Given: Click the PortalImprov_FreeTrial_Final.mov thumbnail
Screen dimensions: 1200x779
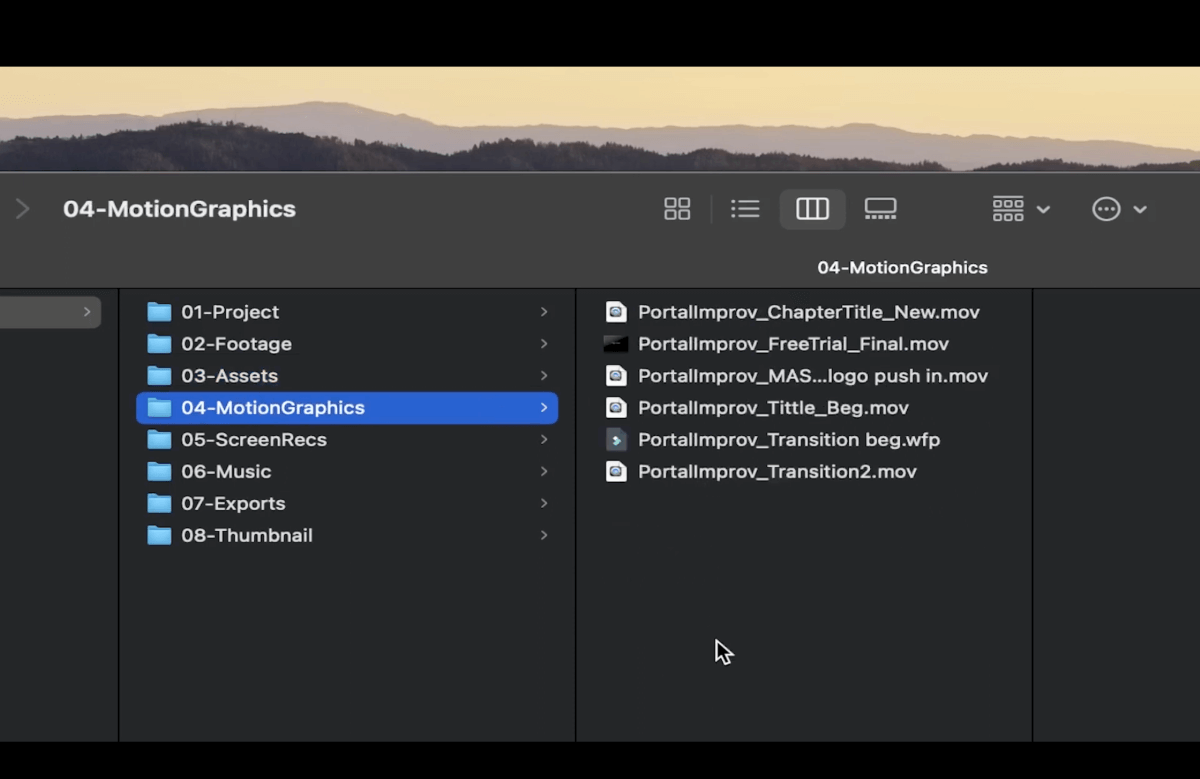Looking at the screenshot, I should coord(616,344).
